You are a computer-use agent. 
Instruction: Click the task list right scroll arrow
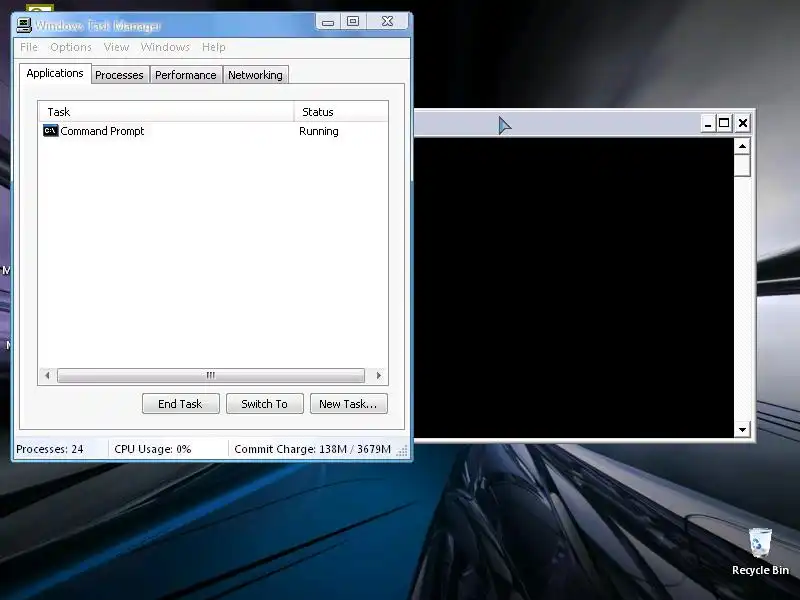point(378,376)
